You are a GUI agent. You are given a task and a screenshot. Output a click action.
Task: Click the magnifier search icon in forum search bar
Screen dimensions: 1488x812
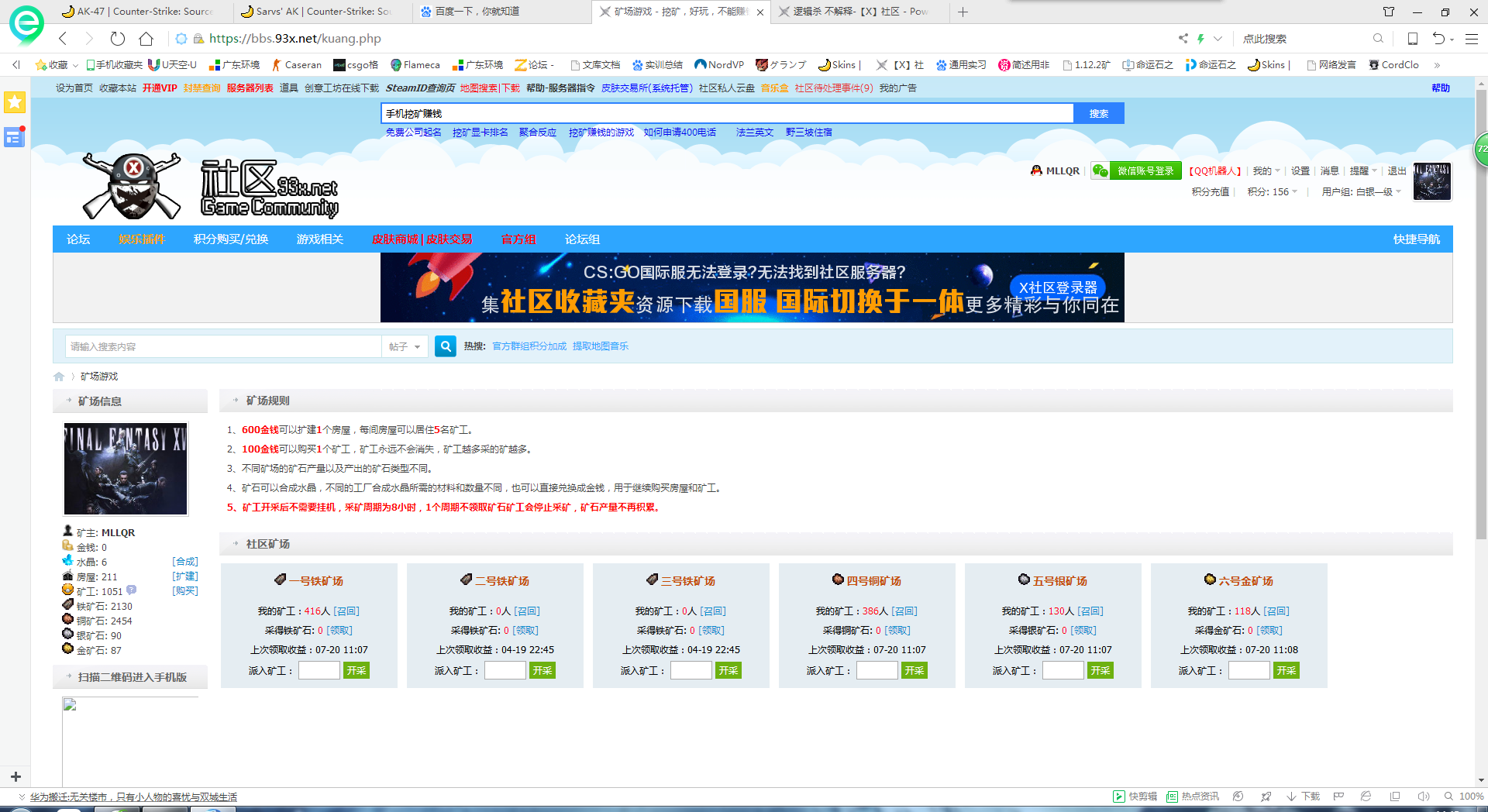[x=446, y=346]
